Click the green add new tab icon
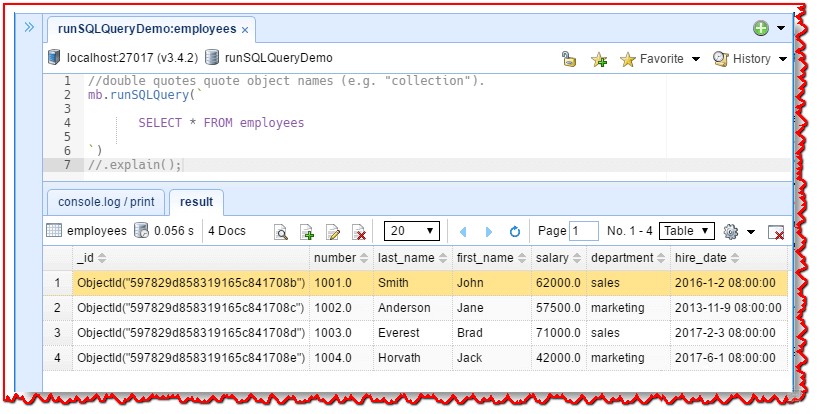Screen dimensions: 817x414 pyautogui.click(x=761, y=29)
